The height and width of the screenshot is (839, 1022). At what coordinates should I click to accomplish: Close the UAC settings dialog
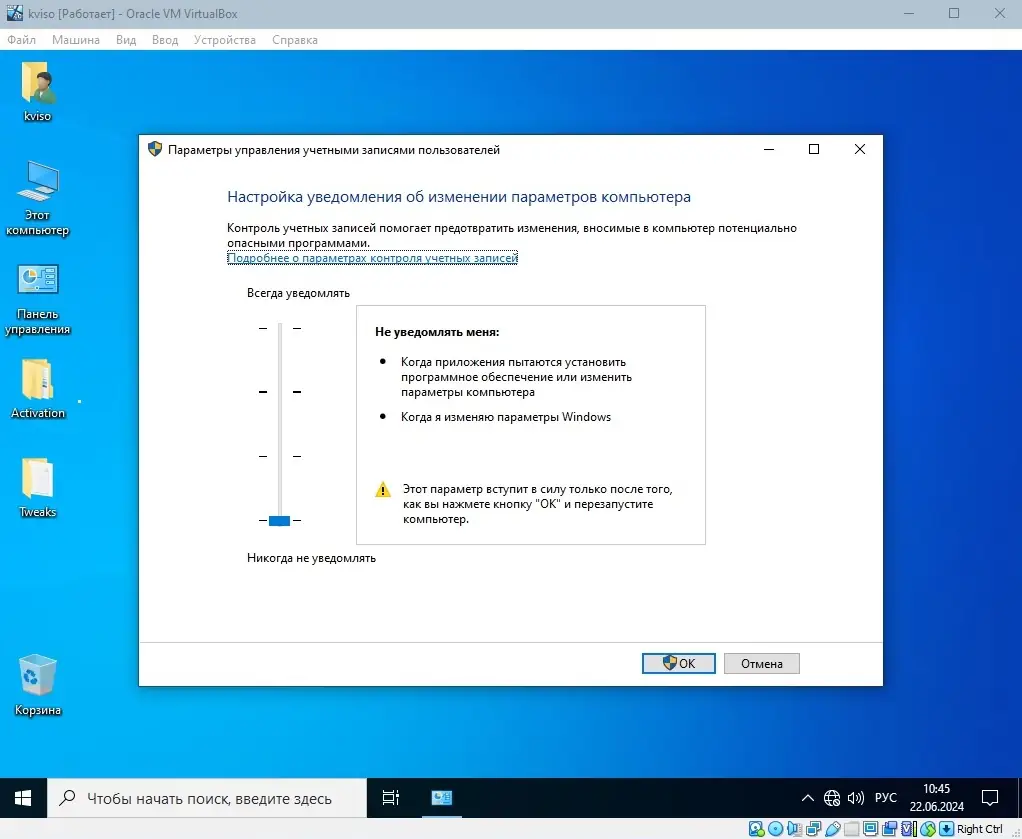coord(860,149)
